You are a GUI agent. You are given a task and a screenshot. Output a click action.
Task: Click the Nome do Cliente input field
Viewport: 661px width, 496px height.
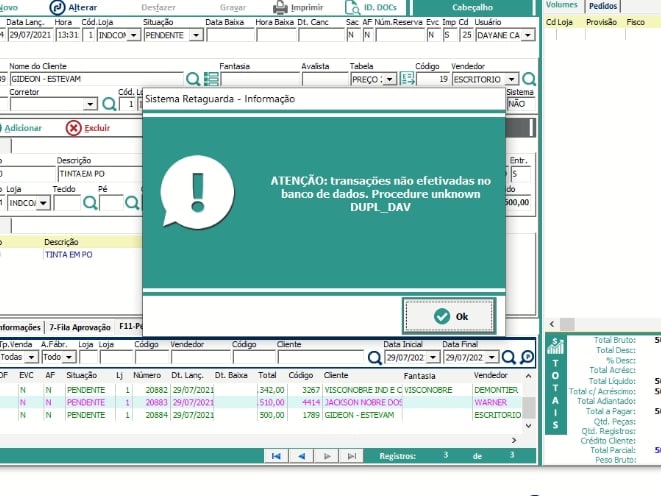95,79
